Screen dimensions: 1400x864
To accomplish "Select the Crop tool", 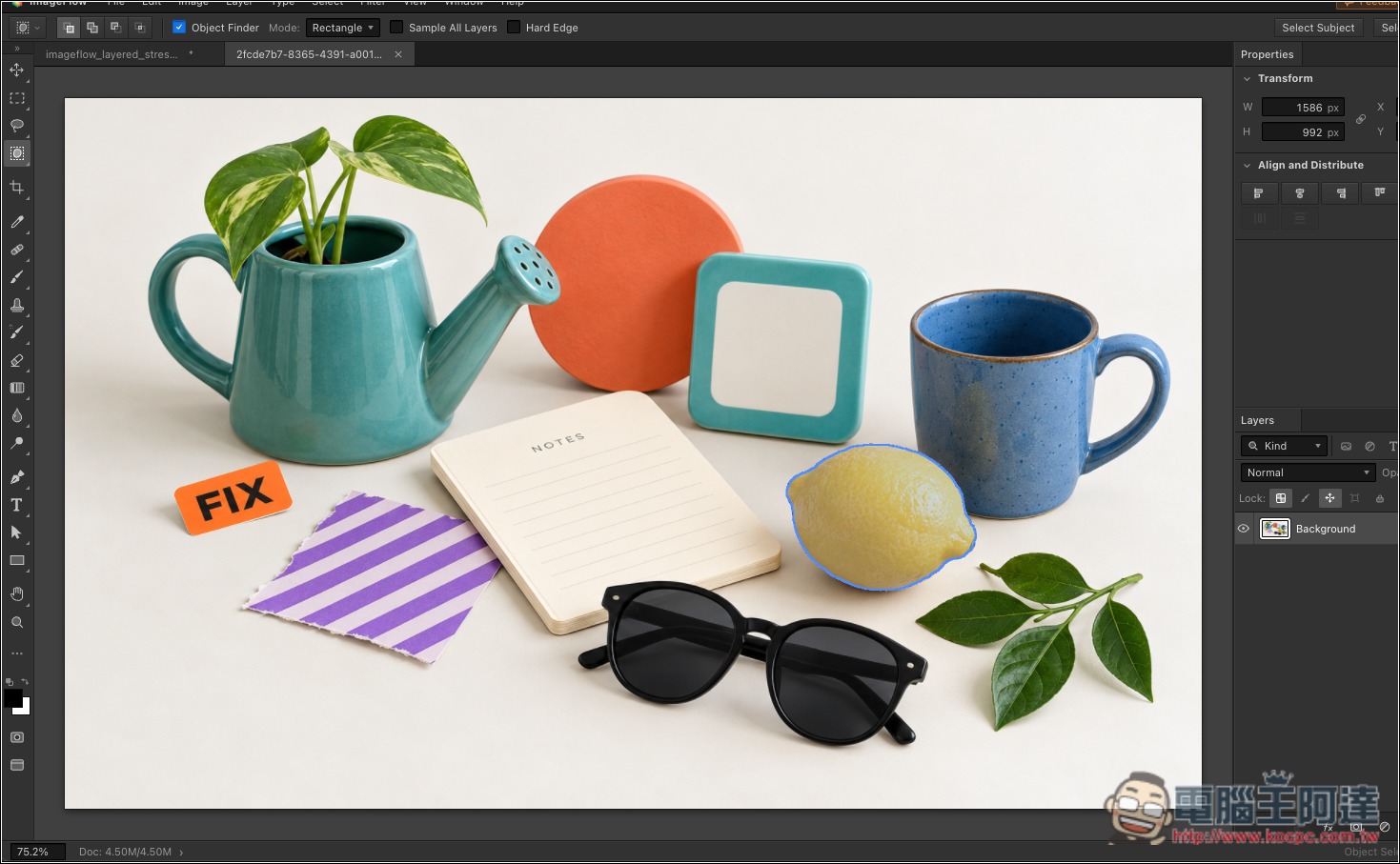I will coord(17,188).
